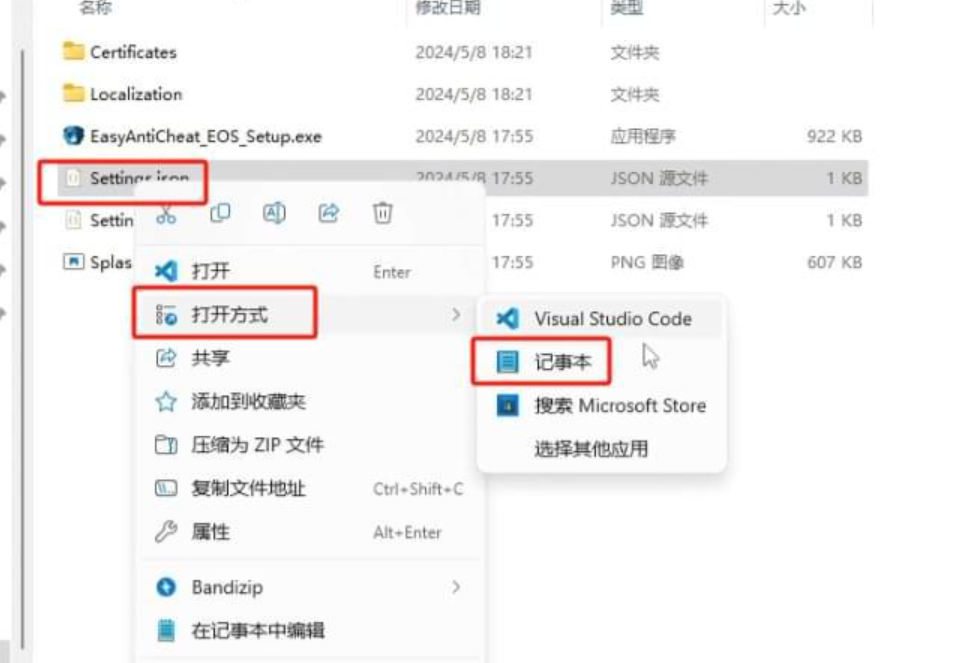Viewport: 963px width, 663px height.
Task: Click the EasyAntiCheat_EOS_Setup.exe file icon
Action: pos(73,136)
